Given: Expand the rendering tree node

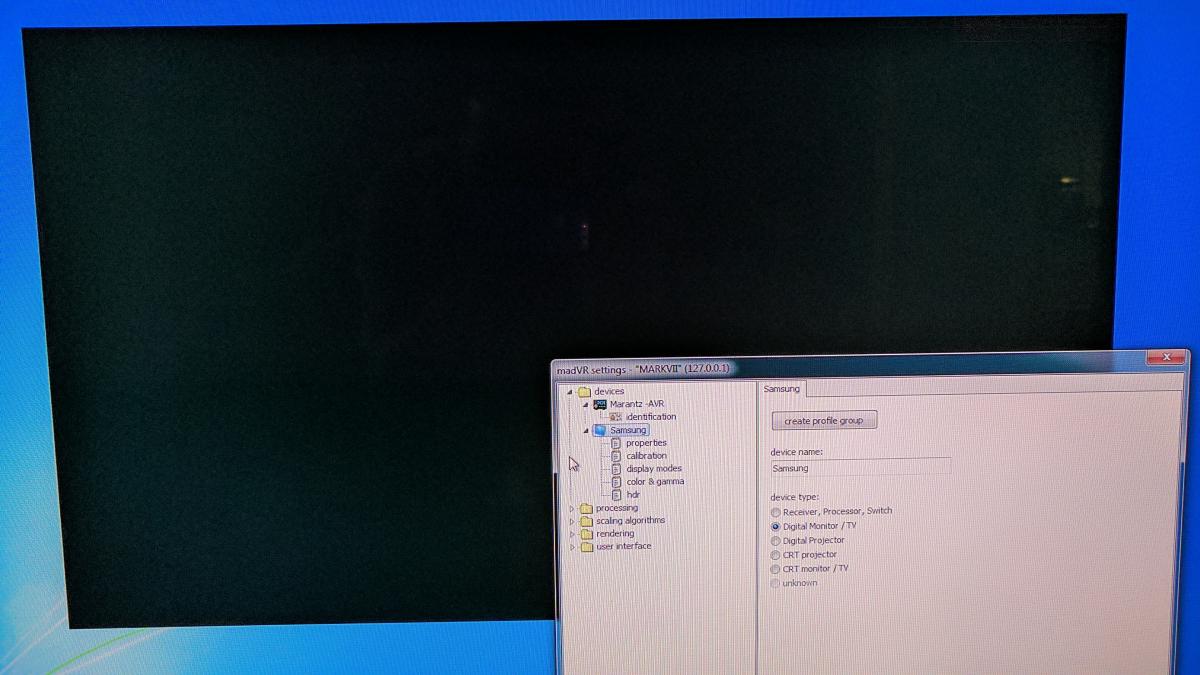Looking at the screenshot, I should 572,534.
